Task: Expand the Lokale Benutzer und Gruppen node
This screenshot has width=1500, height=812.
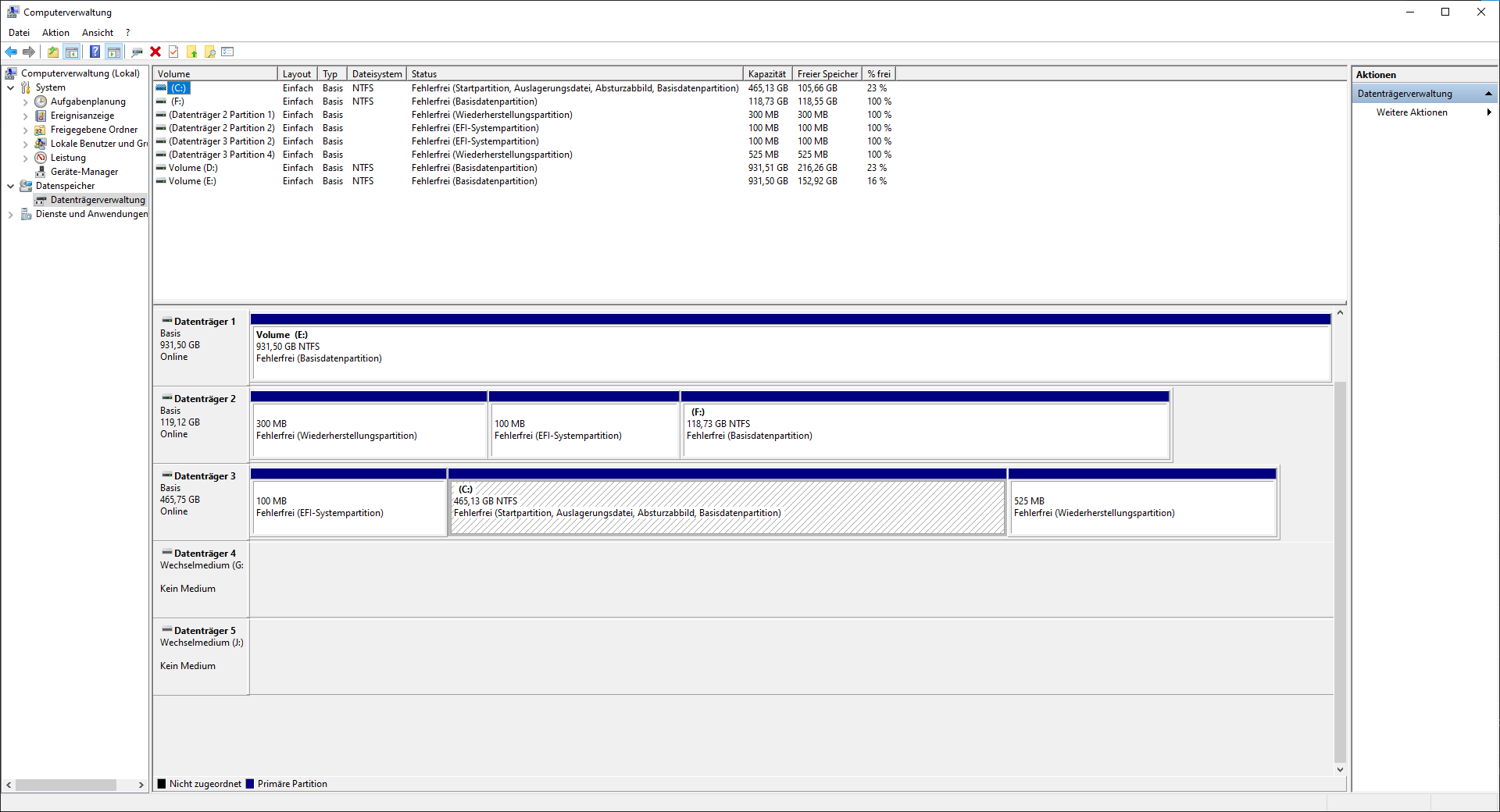Action: [26, 144]
